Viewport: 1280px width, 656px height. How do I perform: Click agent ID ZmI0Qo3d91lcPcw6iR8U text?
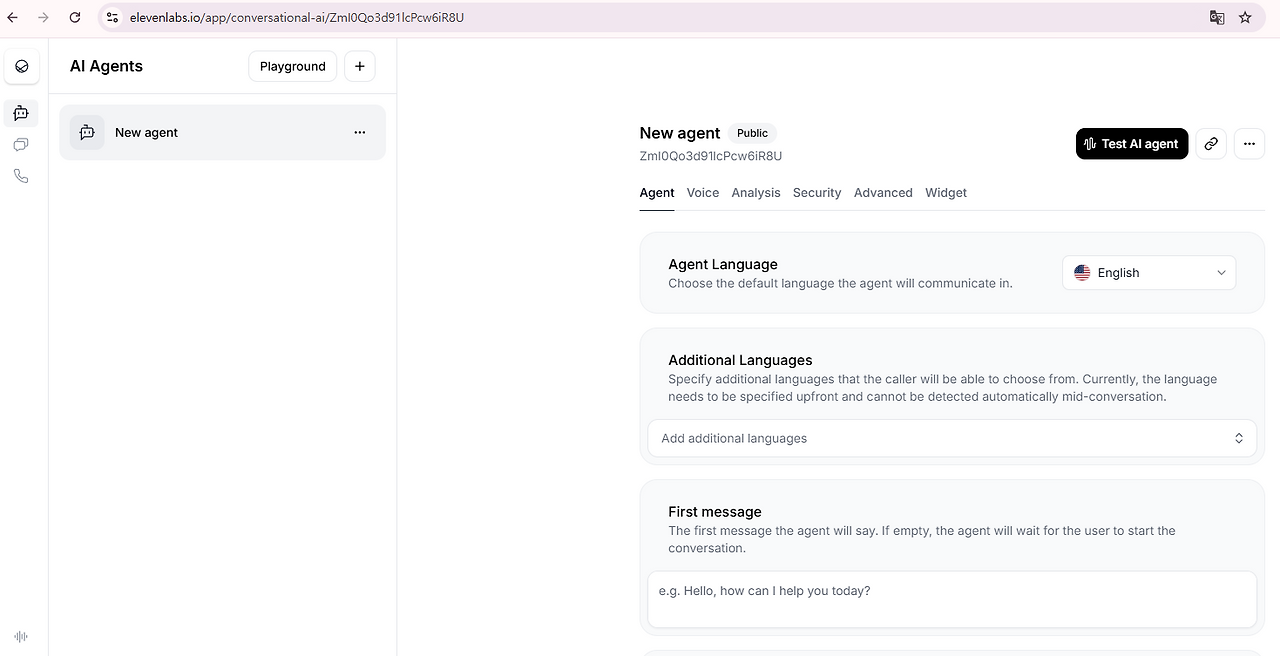tap(711, 156)
